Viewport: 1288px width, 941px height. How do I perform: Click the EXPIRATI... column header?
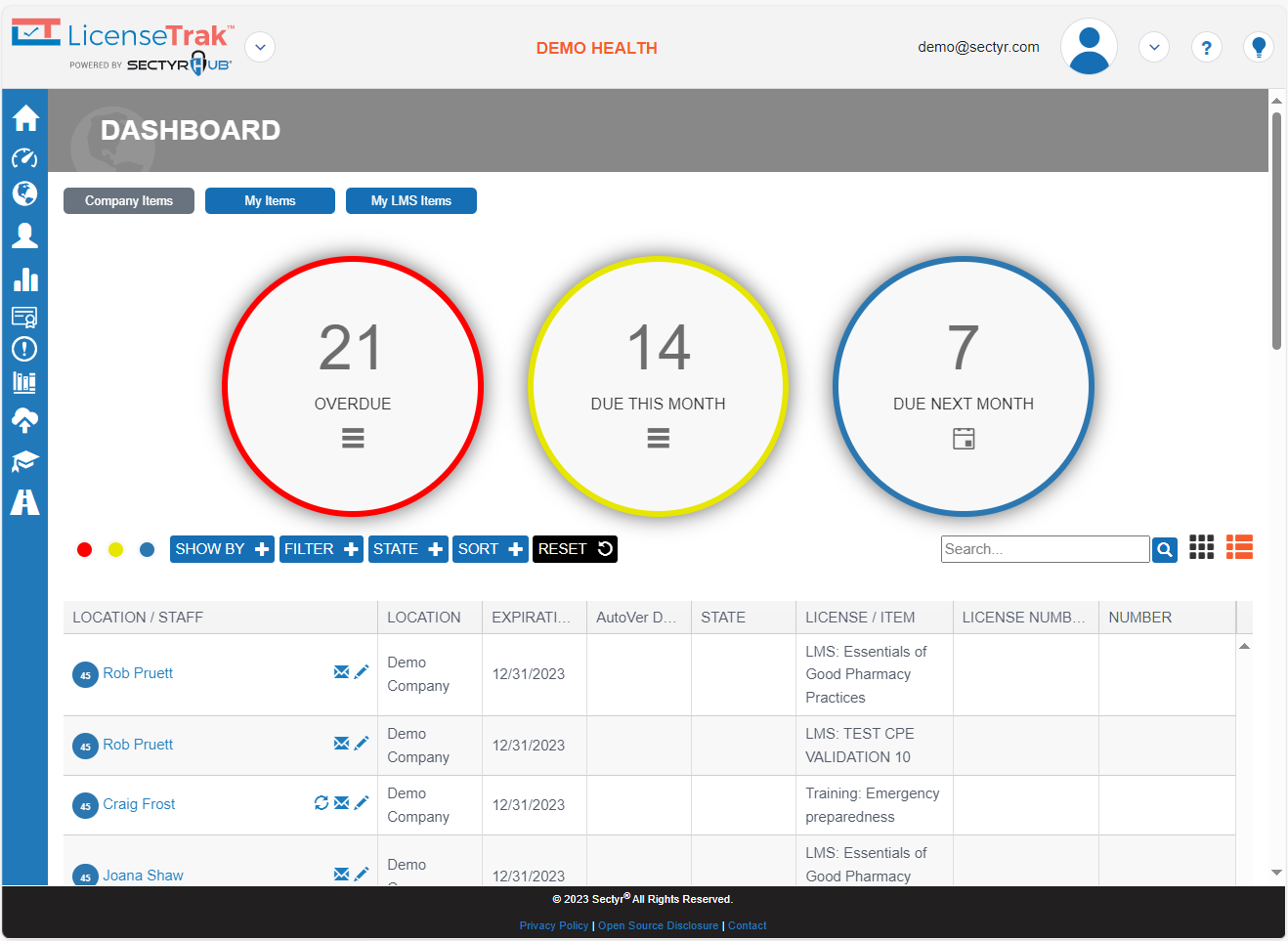[x=535, y=618]
